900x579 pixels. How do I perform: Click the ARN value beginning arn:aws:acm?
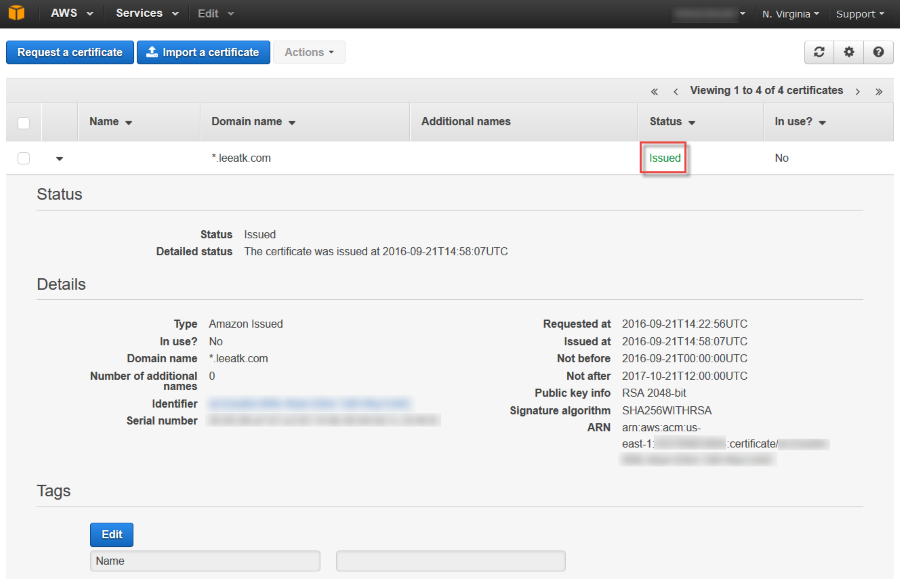pos(725,444)
